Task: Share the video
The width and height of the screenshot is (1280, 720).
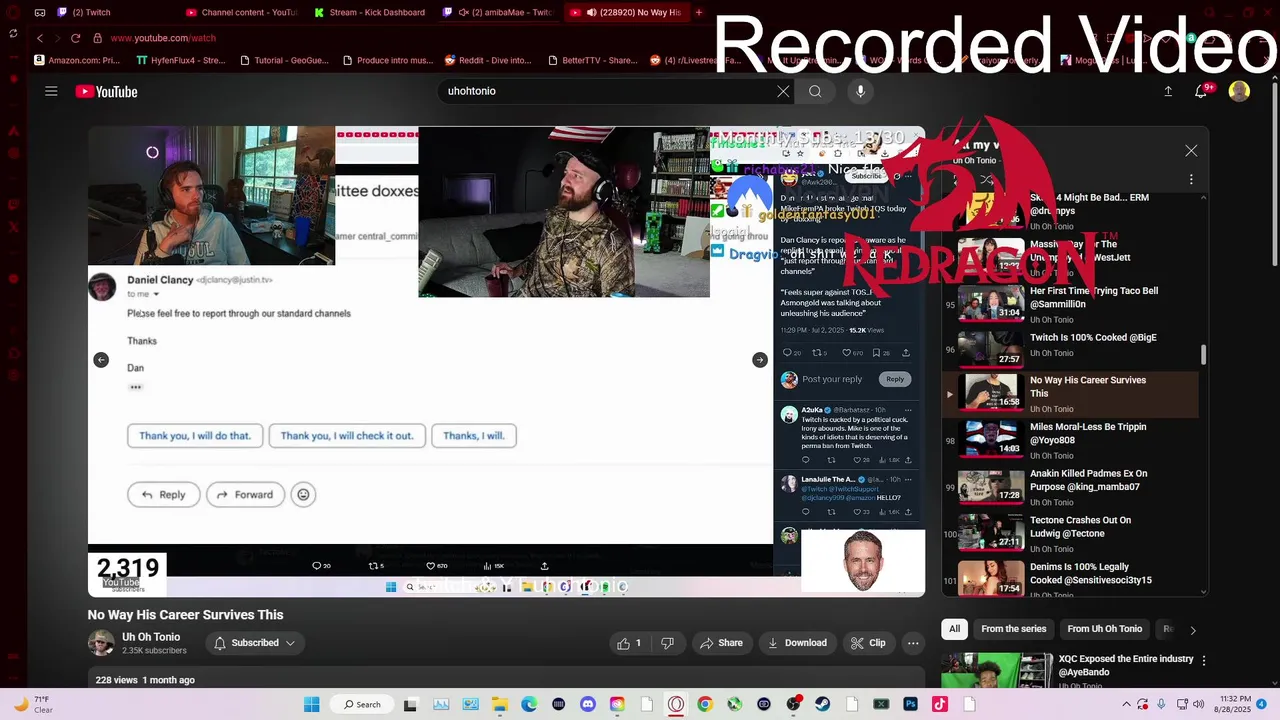Action: [721, 643]
